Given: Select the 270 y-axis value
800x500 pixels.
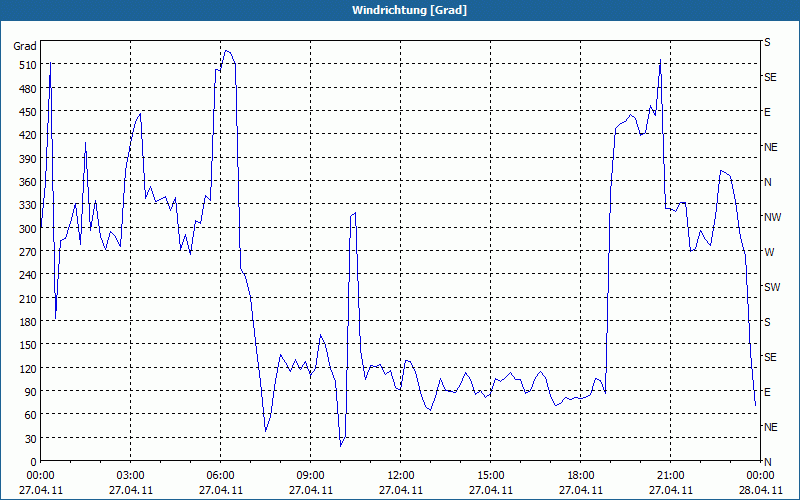Looking at the screenshot, I should click(28, 252).
